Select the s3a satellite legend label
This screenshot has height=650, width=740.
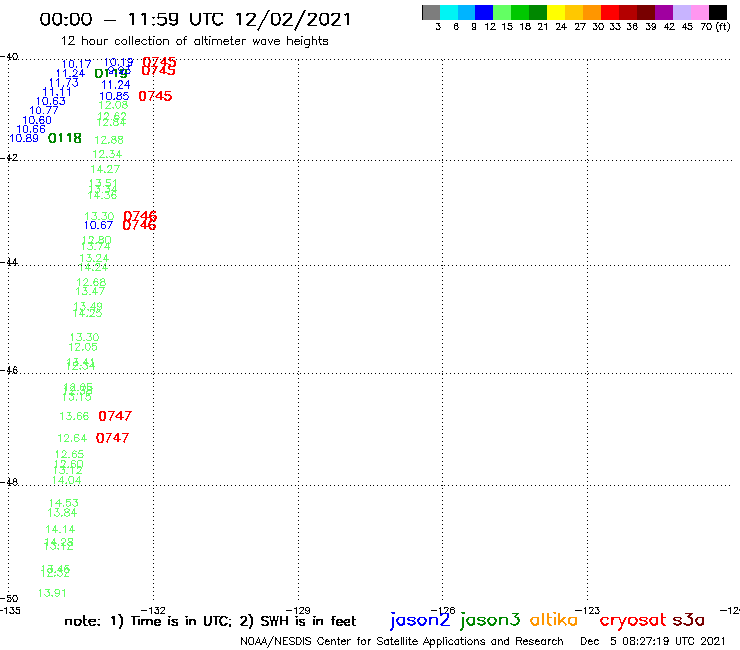tap(689, 619)
